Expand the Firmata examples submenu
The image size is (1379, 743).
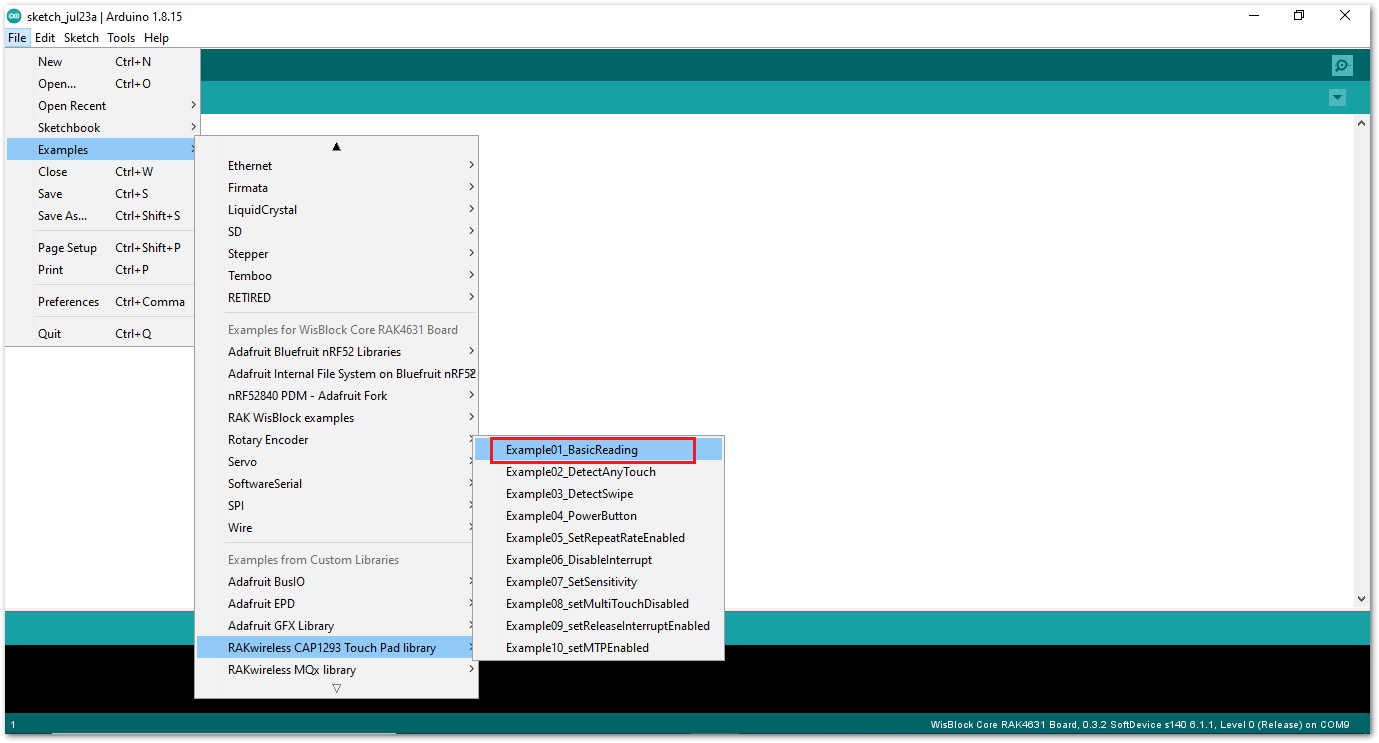click(337, 188)
